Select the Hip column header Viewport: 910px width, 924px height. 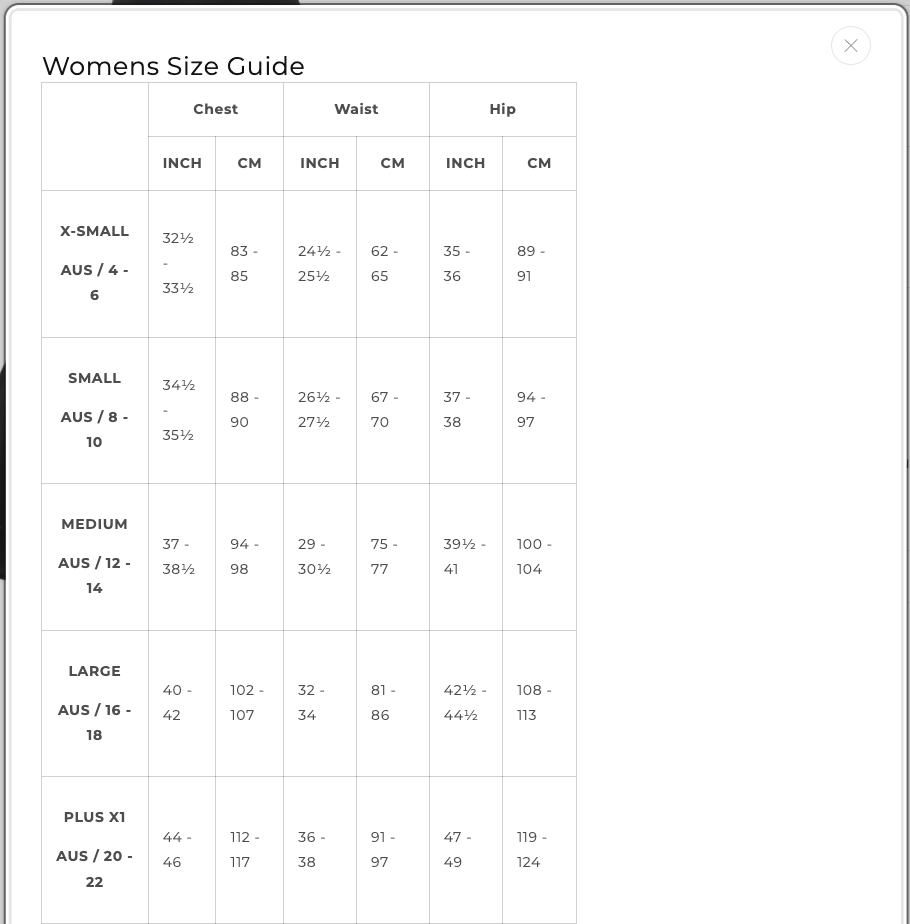(x=502, y=109)
